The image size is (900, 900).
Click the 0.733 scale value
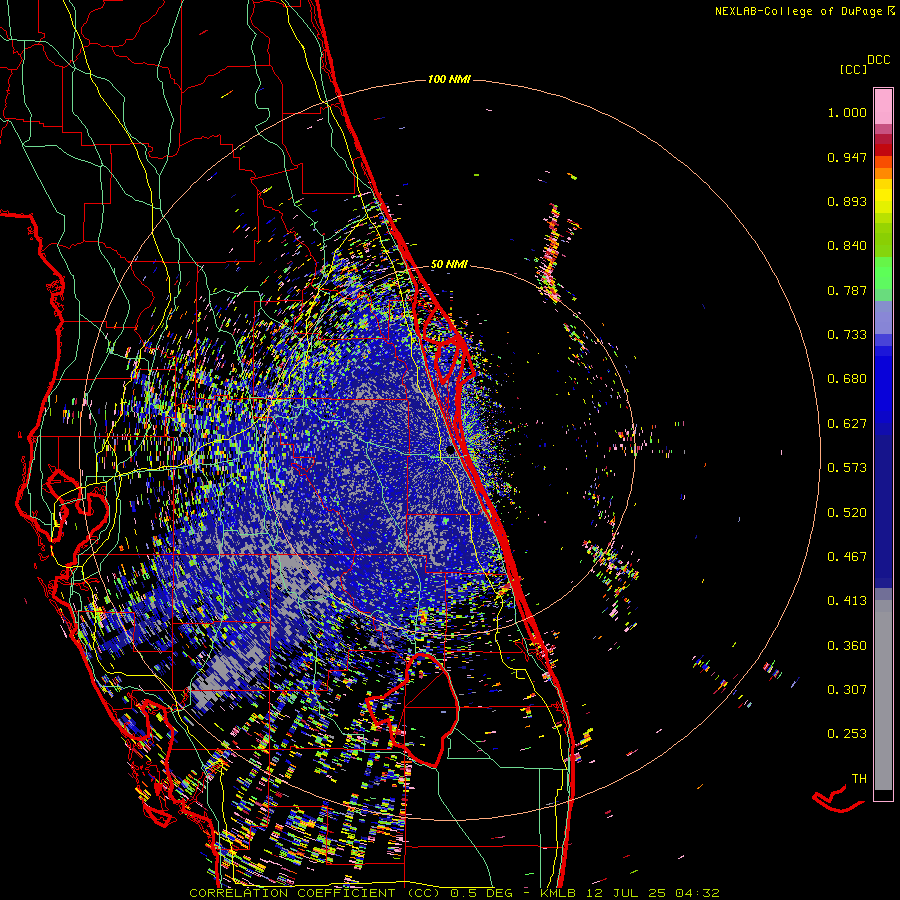click(x=847, y=335)
